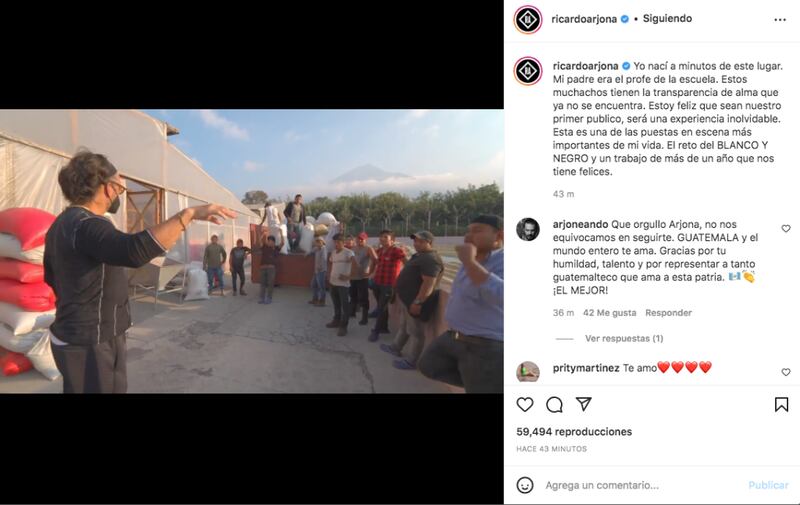
Task: Open the three-dot more options menu
Action: pos(780,19)
